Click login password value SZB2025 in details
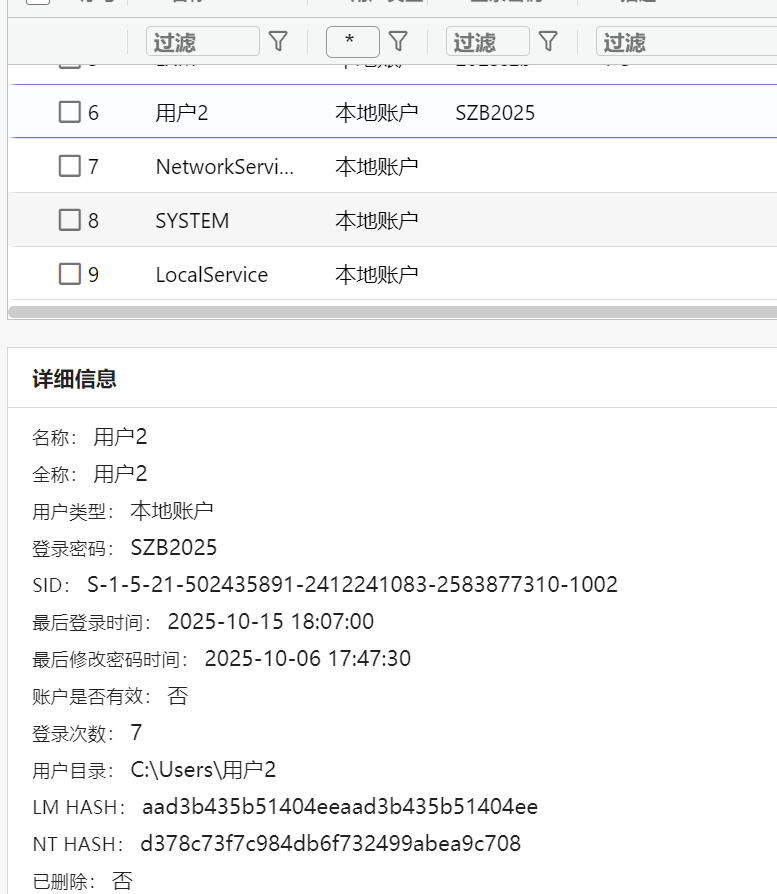777x894 pixels. click(x=174, y=547)
